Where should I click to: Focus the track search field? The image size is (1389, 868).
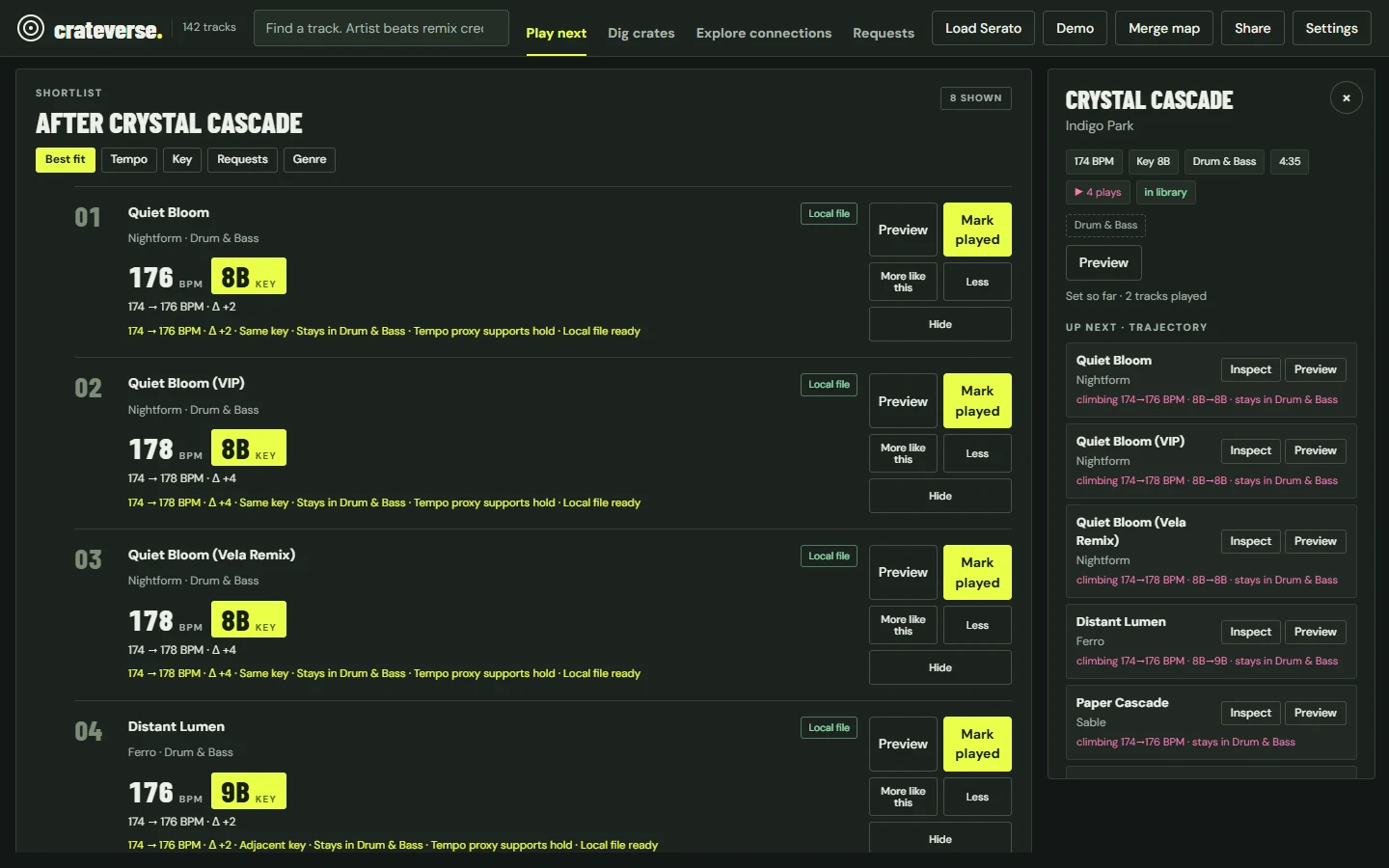tap(381, 28)
